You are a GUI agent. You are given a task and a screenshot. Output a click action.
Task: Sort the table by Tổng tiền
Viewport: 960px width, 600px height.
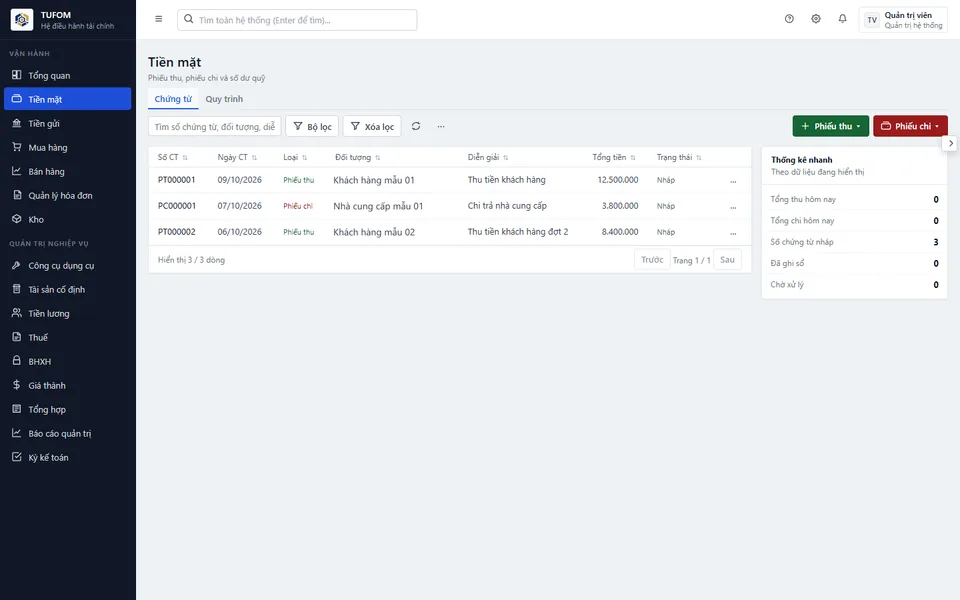[x=614, y=157]
